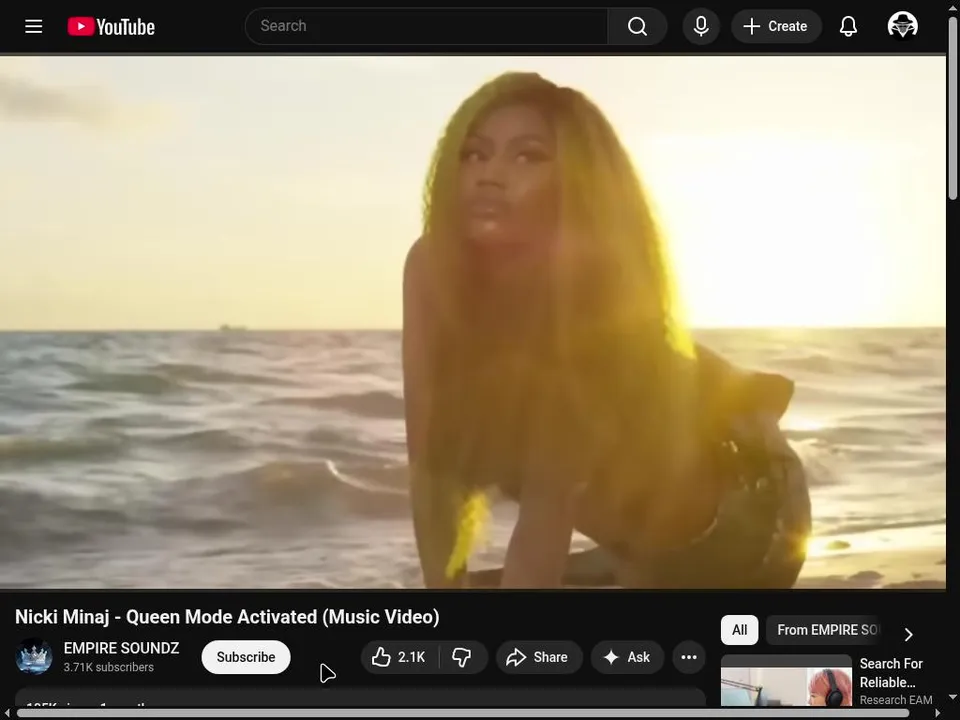Share the video
The image size is (960, 720).
538,657
